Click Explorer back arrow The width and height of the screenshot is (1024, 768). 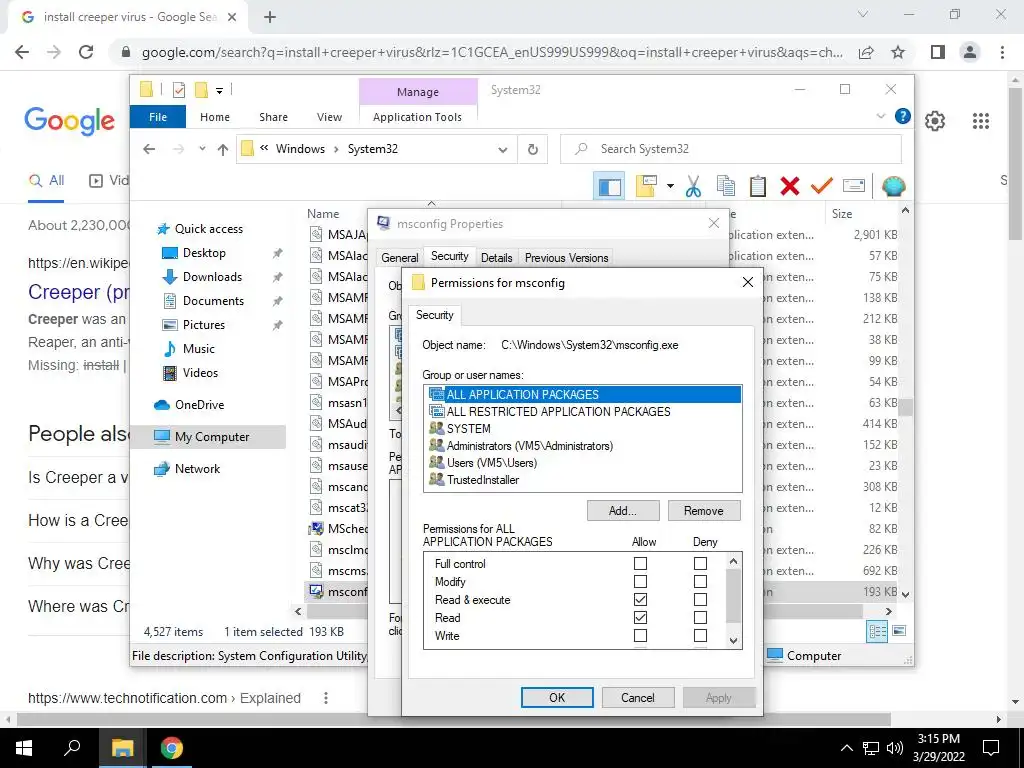pos(150,149)
